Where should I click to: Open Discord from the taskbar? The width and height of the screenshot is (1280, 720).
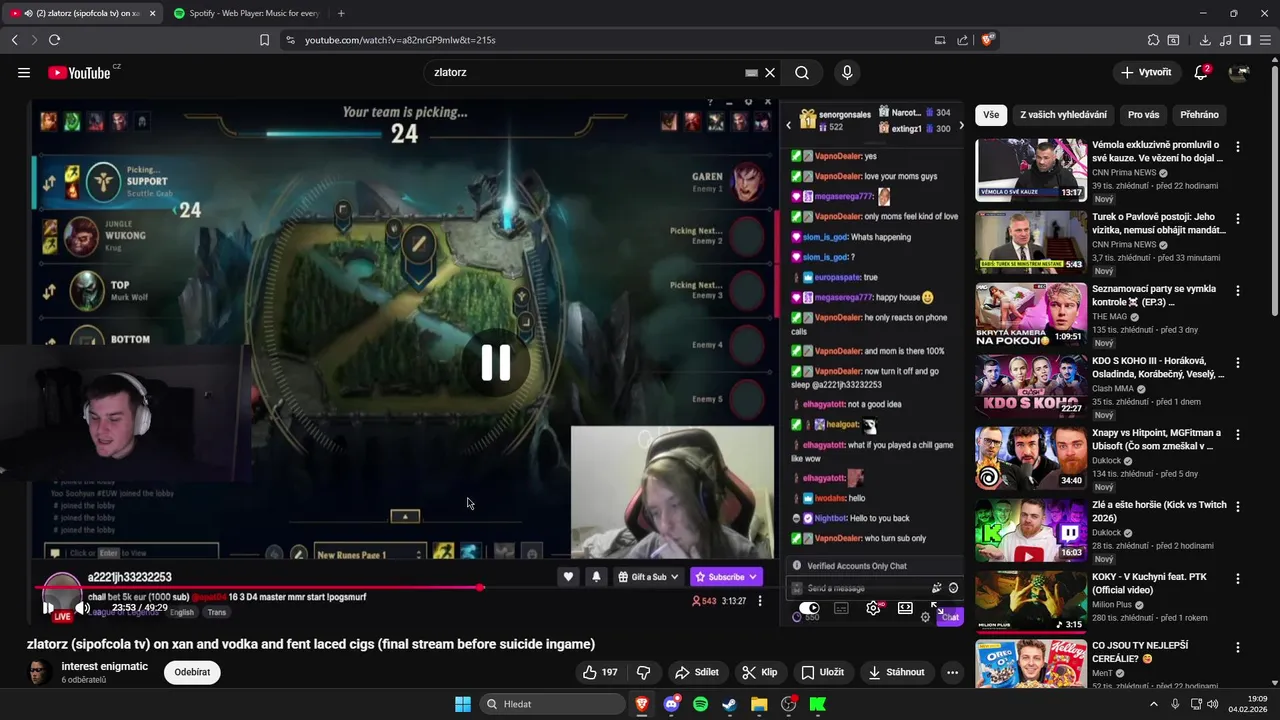pyautogui.click(x=671, y=704)
